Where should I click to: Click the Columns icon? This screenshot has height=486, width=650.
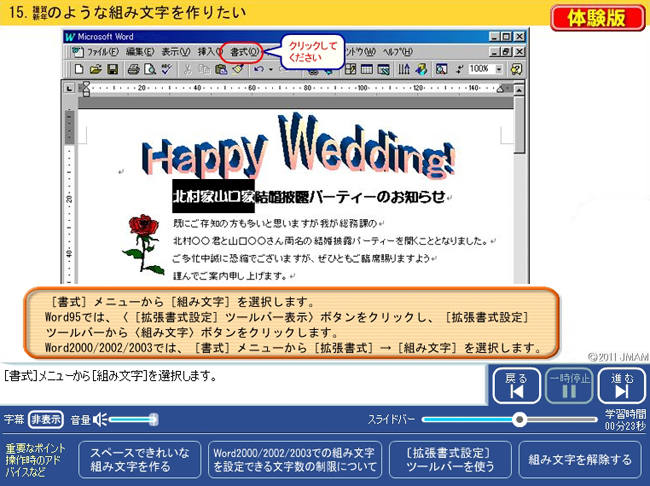(x=404, y=69)
